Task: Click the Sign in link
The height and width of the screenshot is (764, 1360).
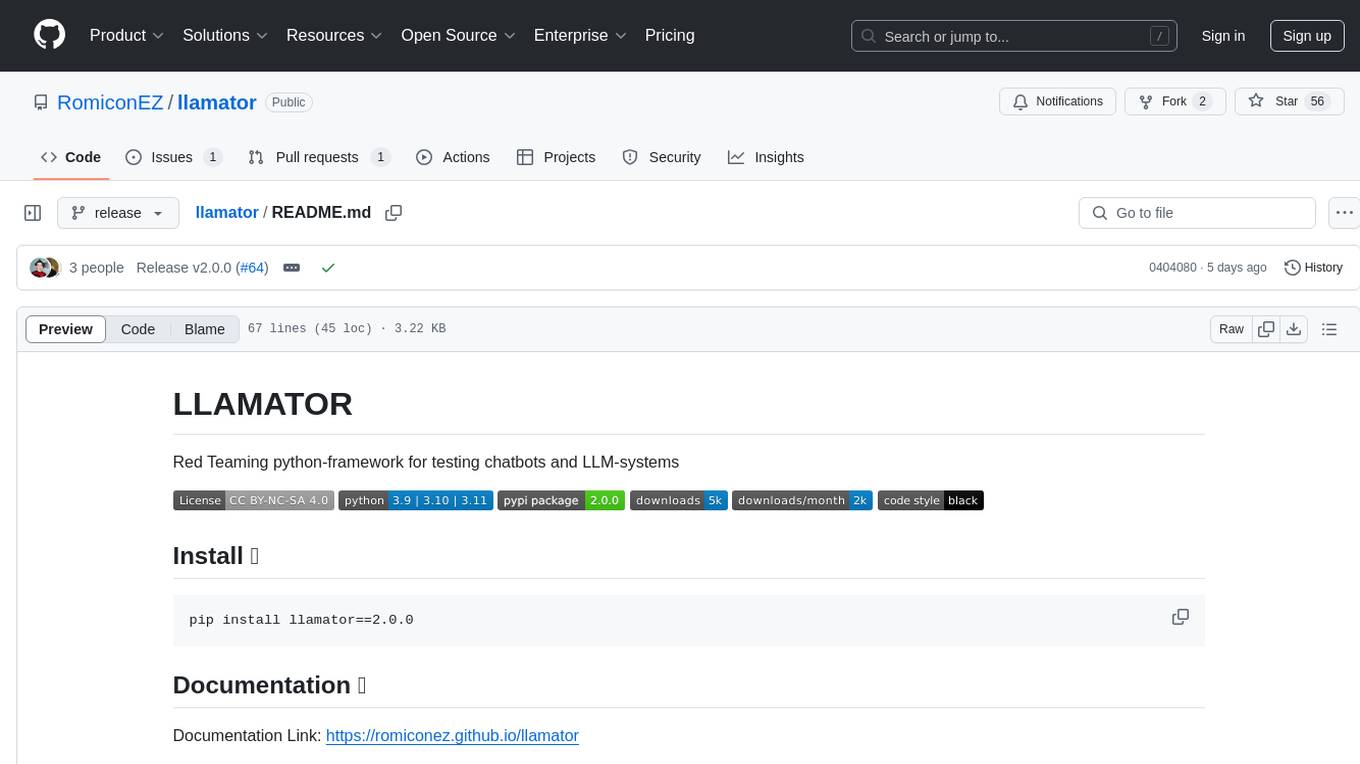Action: coord(1223,36)
